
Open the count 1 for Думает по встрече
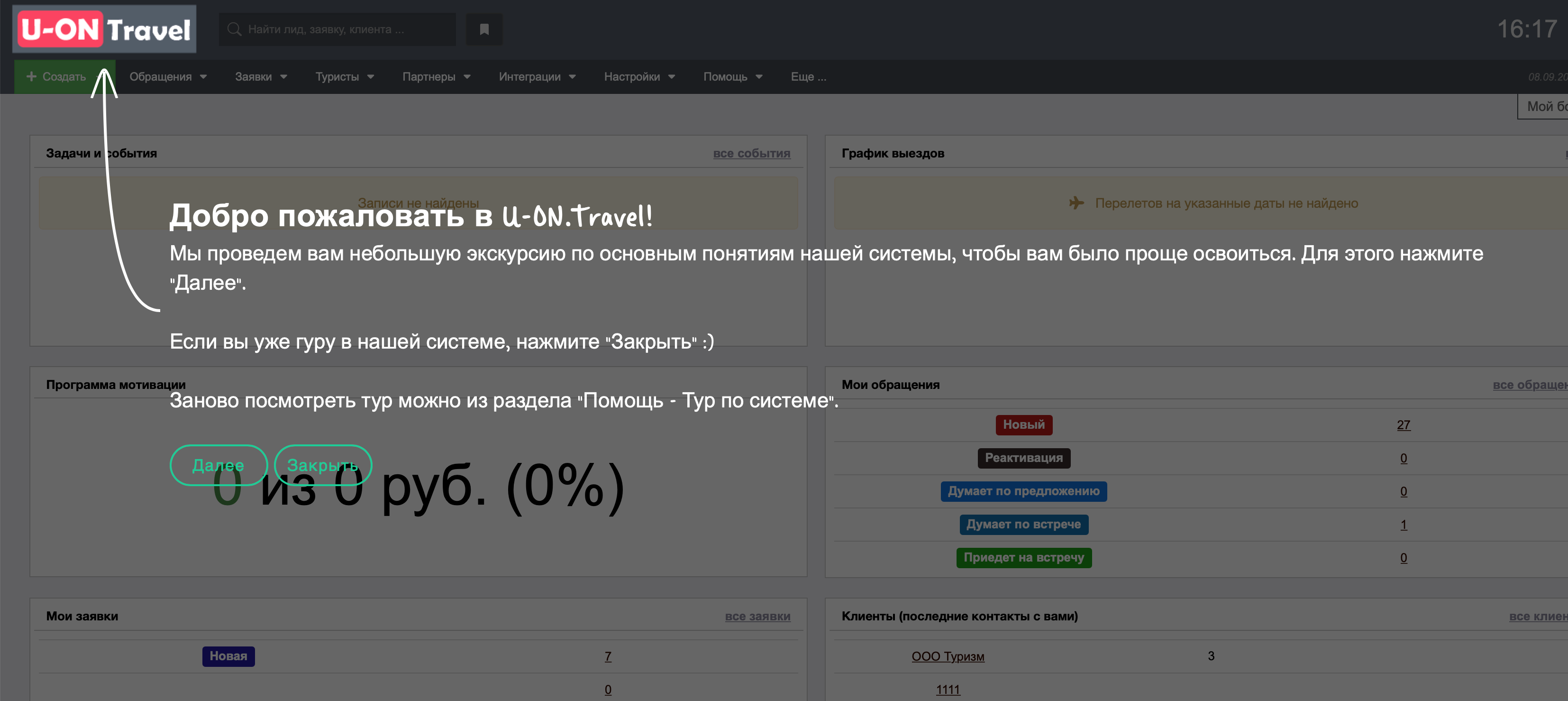click(x=1403, y=525)
